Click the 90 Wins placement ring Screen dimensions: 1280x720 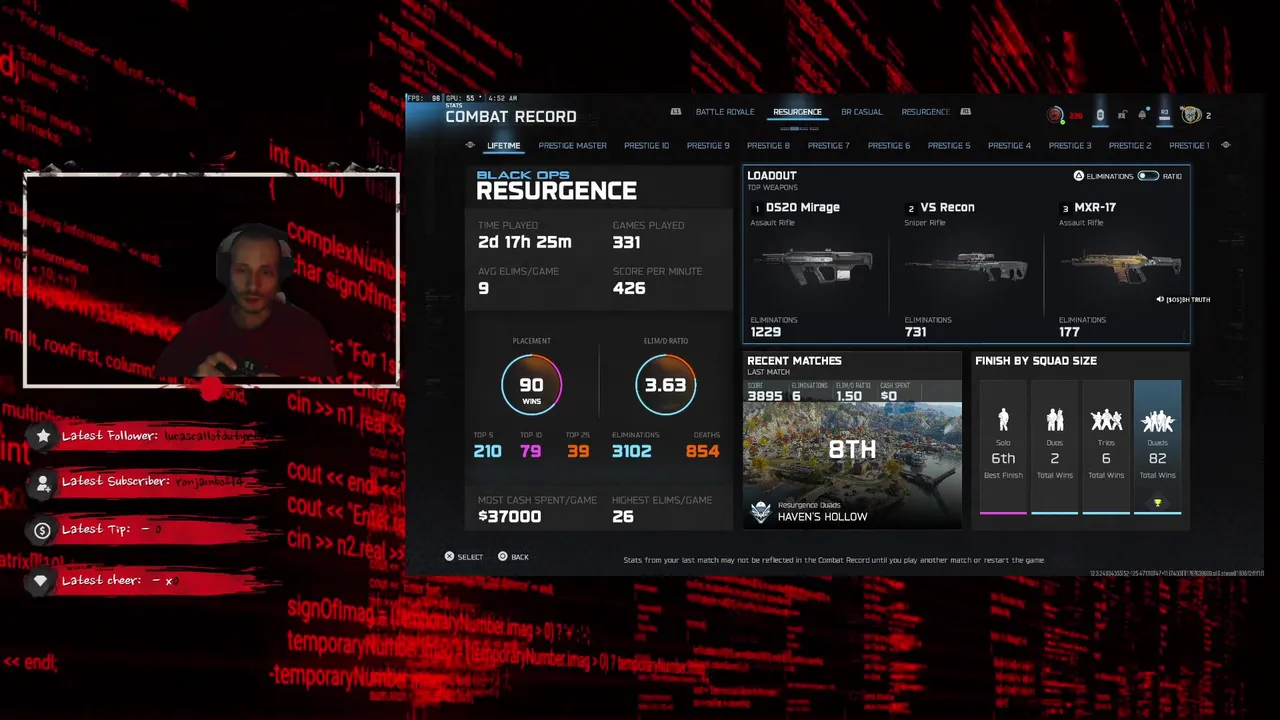[x=531, y=385]
